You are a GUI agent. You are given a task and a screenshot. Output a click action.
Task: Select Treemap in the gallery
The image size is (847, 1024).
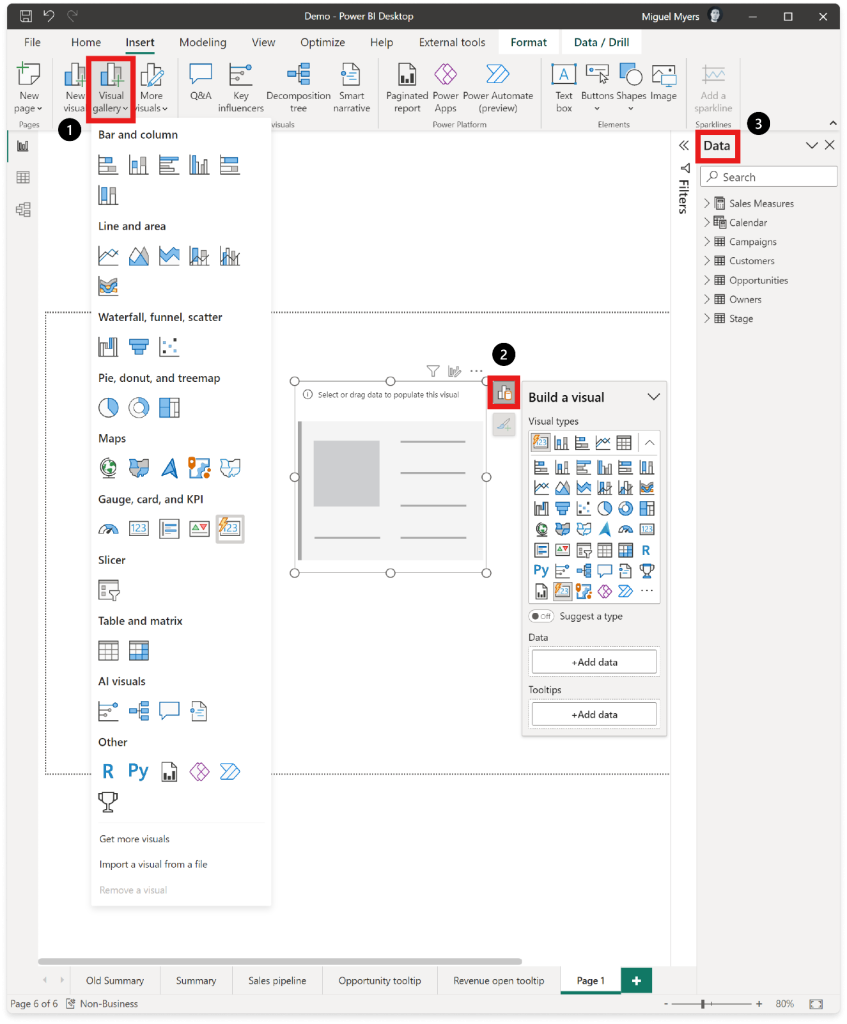169,408
